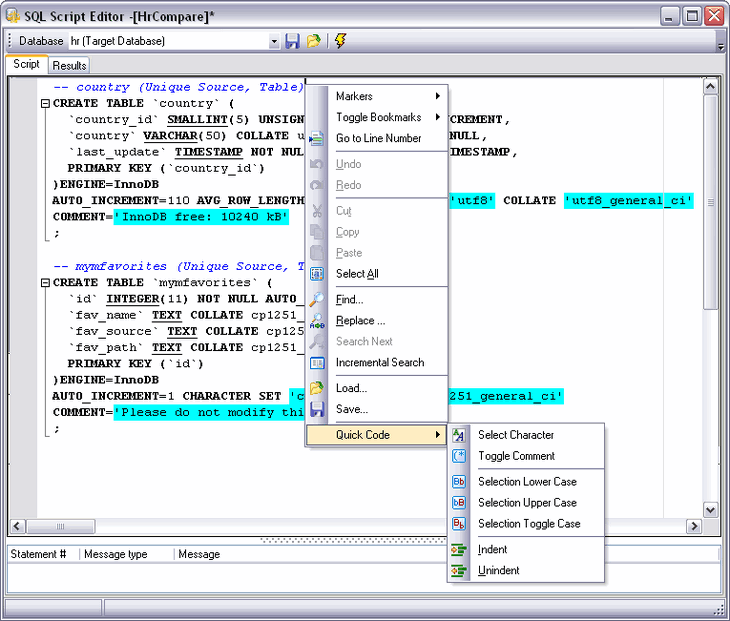Click the Unindent icon in submenu
The image size is (730, 621).
[x=459, y=571]
